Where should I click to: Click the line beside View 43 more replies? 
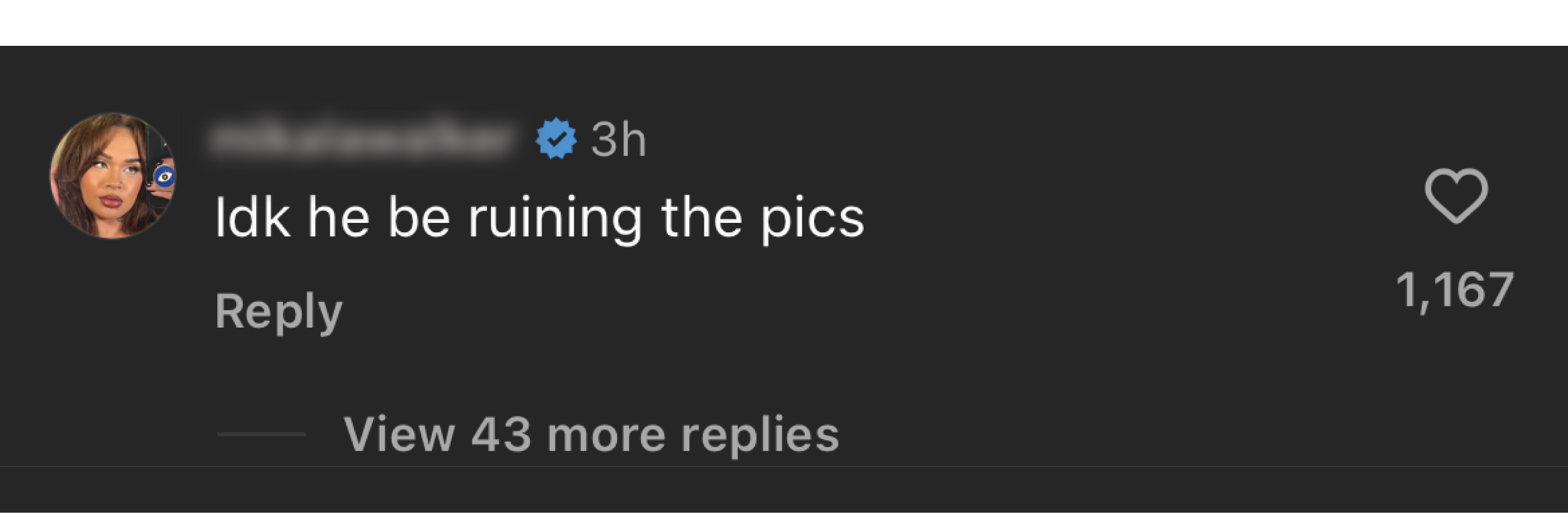click(x=261, y=434)
